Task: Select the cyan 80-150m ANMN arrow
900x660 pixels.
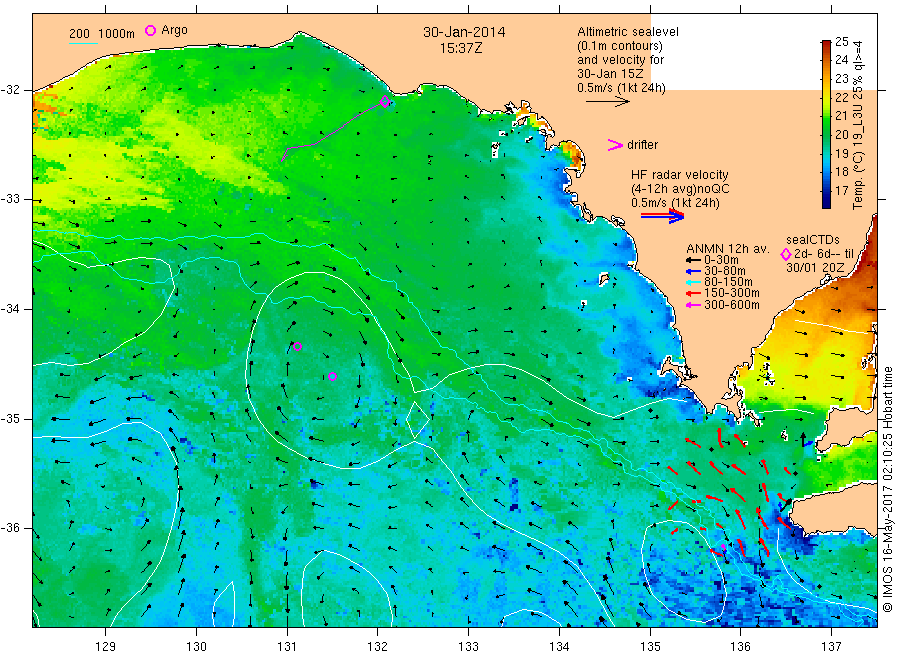Action: pyautogui.click(x=693, y=282)
